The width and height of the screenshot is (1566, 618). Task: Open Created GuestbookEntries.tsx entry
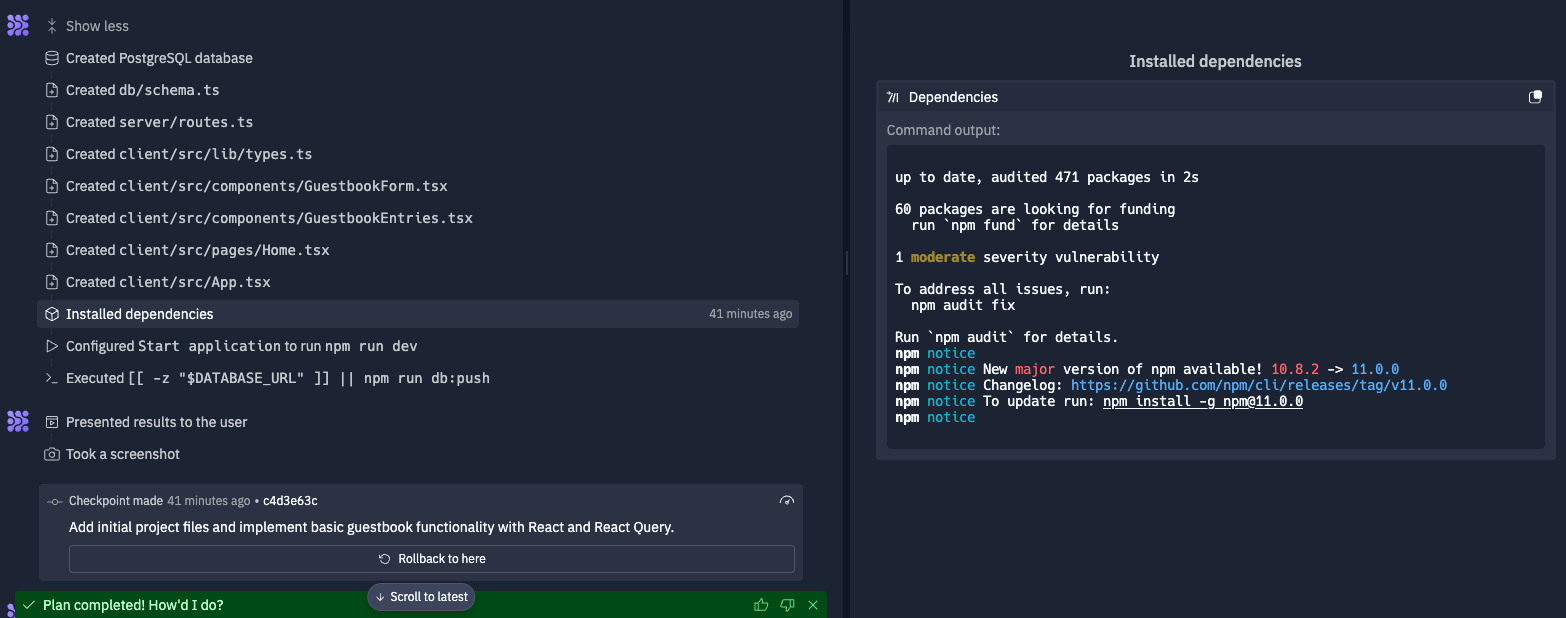pos(269,218)
